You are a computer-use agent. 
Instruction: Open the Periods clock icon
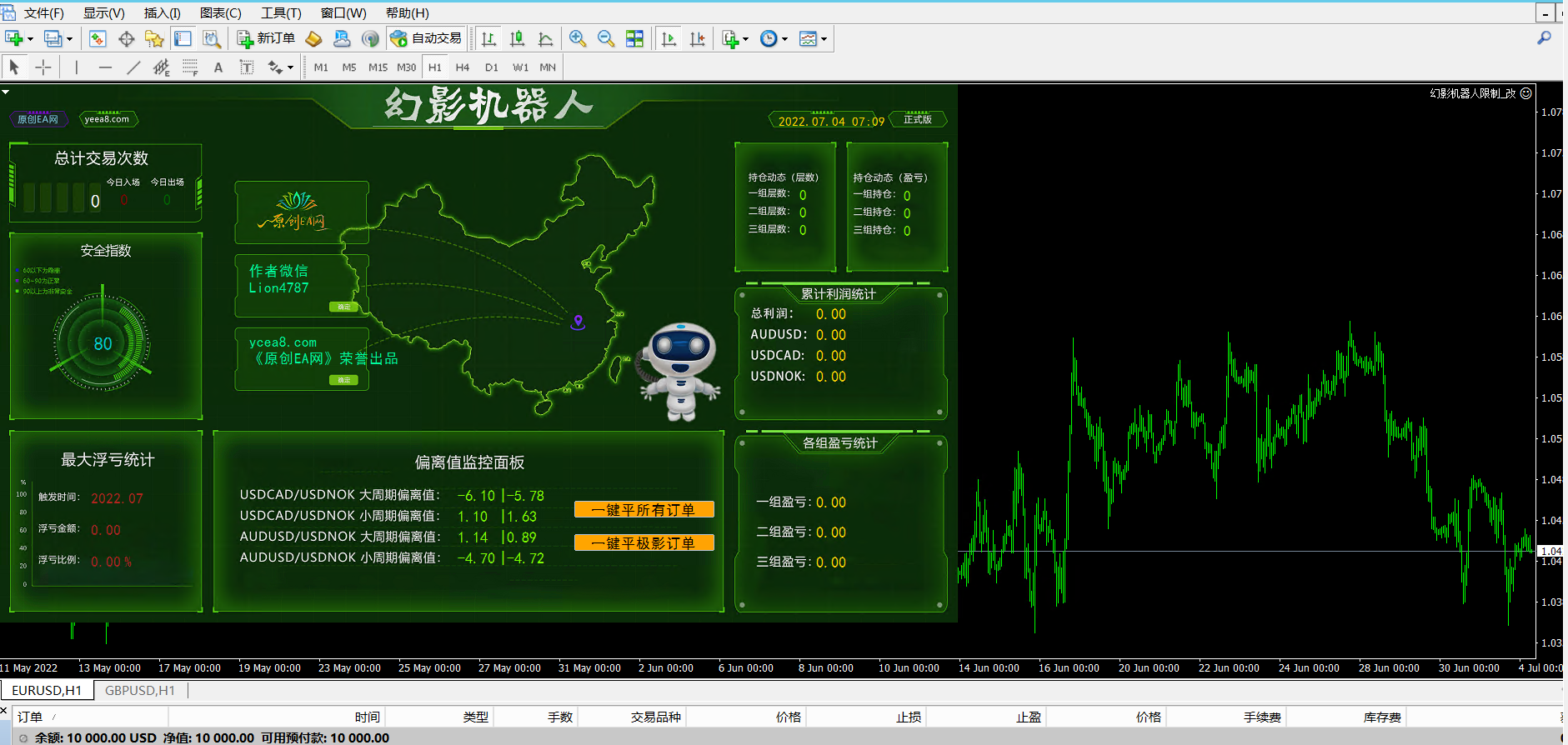tap(769, 38)
